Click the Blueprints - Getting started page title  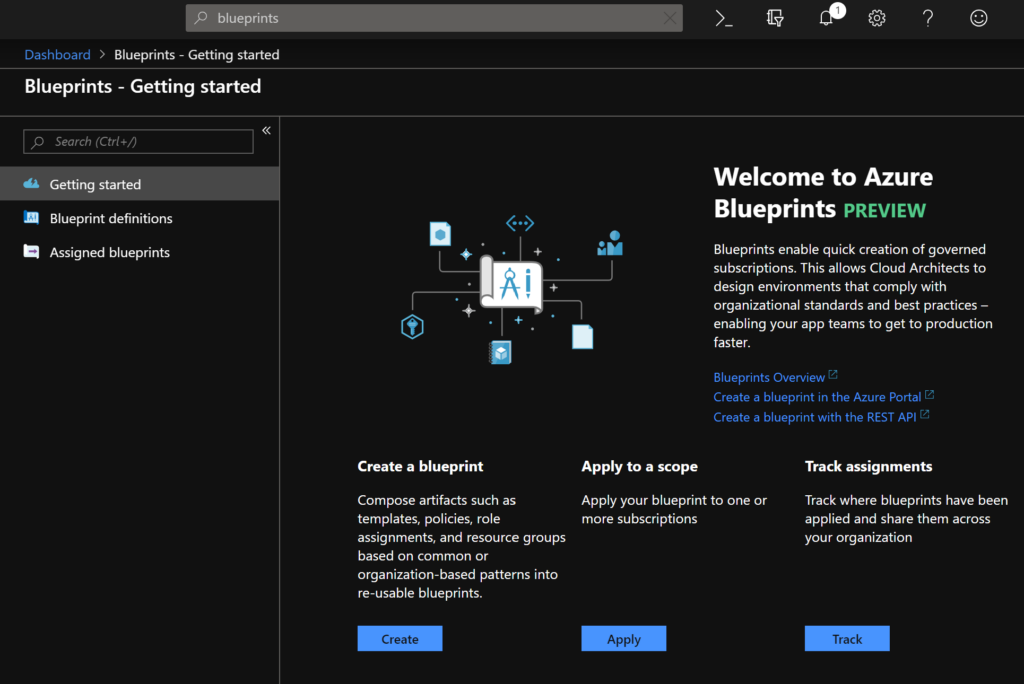[142, 86]
